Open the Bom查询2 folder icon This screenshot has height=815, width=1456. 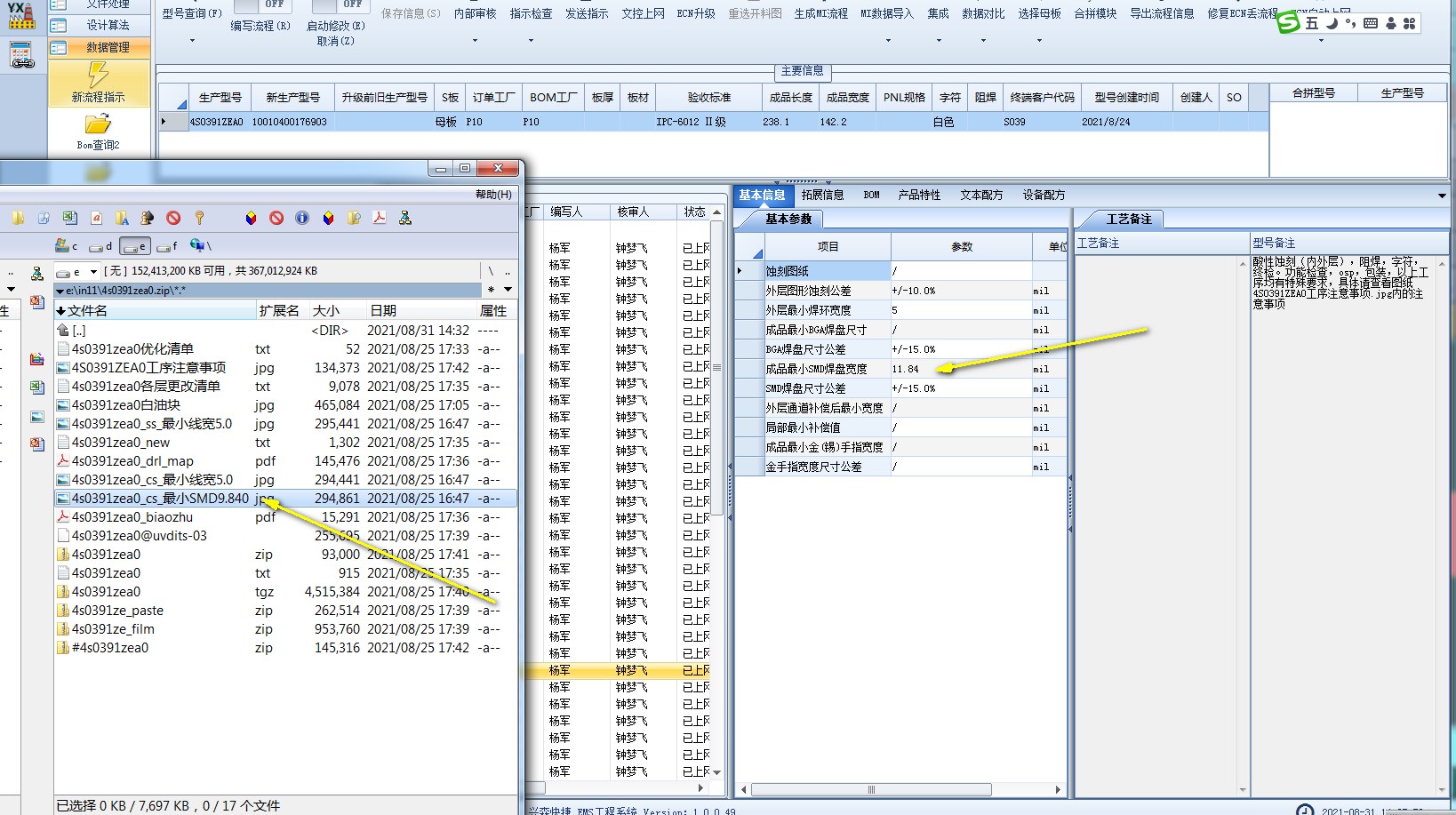pyautogui.click(x=98, y=124)
